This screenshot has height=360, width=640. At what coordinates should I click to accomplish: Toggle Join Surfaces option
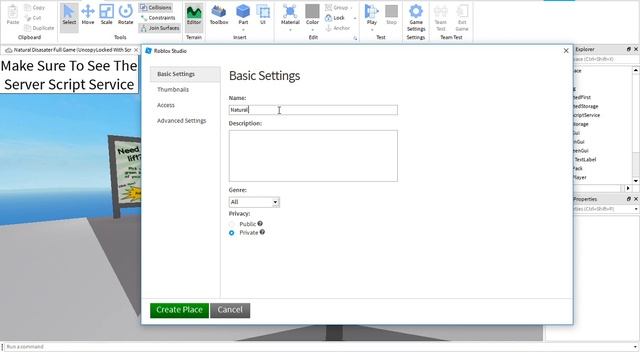click(x=160, y=28)
